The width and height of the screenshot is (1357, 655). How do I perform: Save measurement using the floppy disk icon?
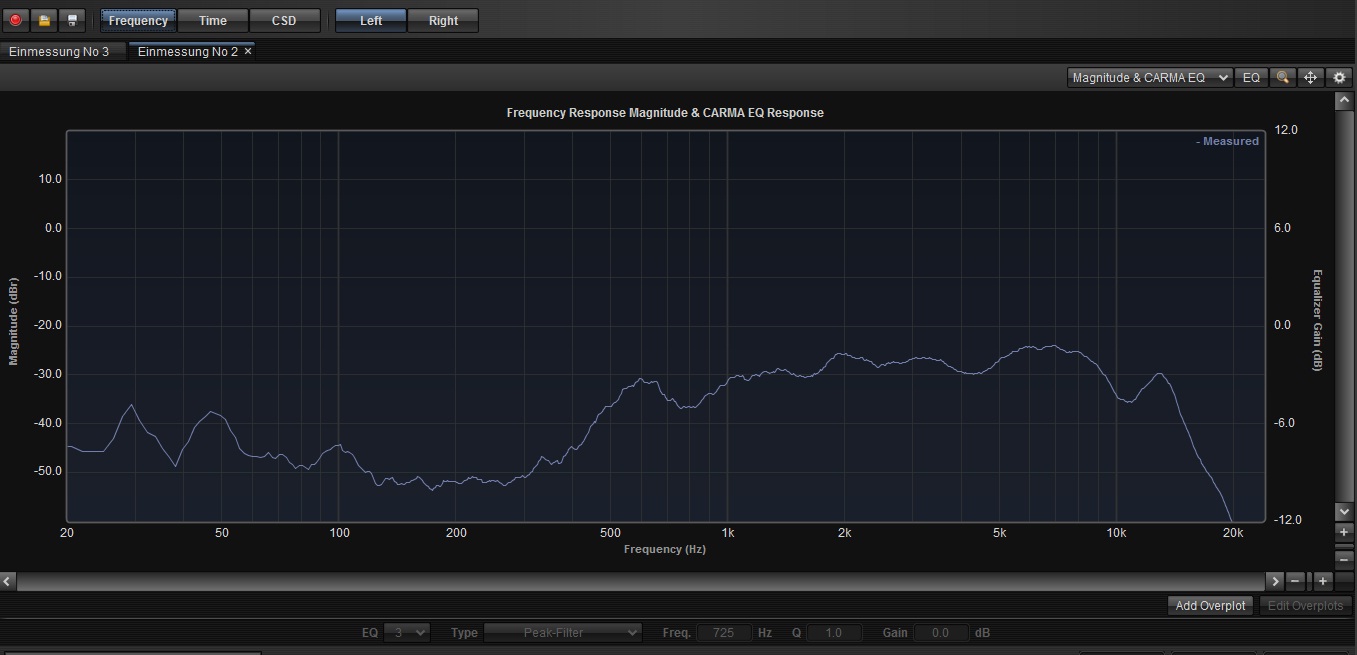pos(72,20)
